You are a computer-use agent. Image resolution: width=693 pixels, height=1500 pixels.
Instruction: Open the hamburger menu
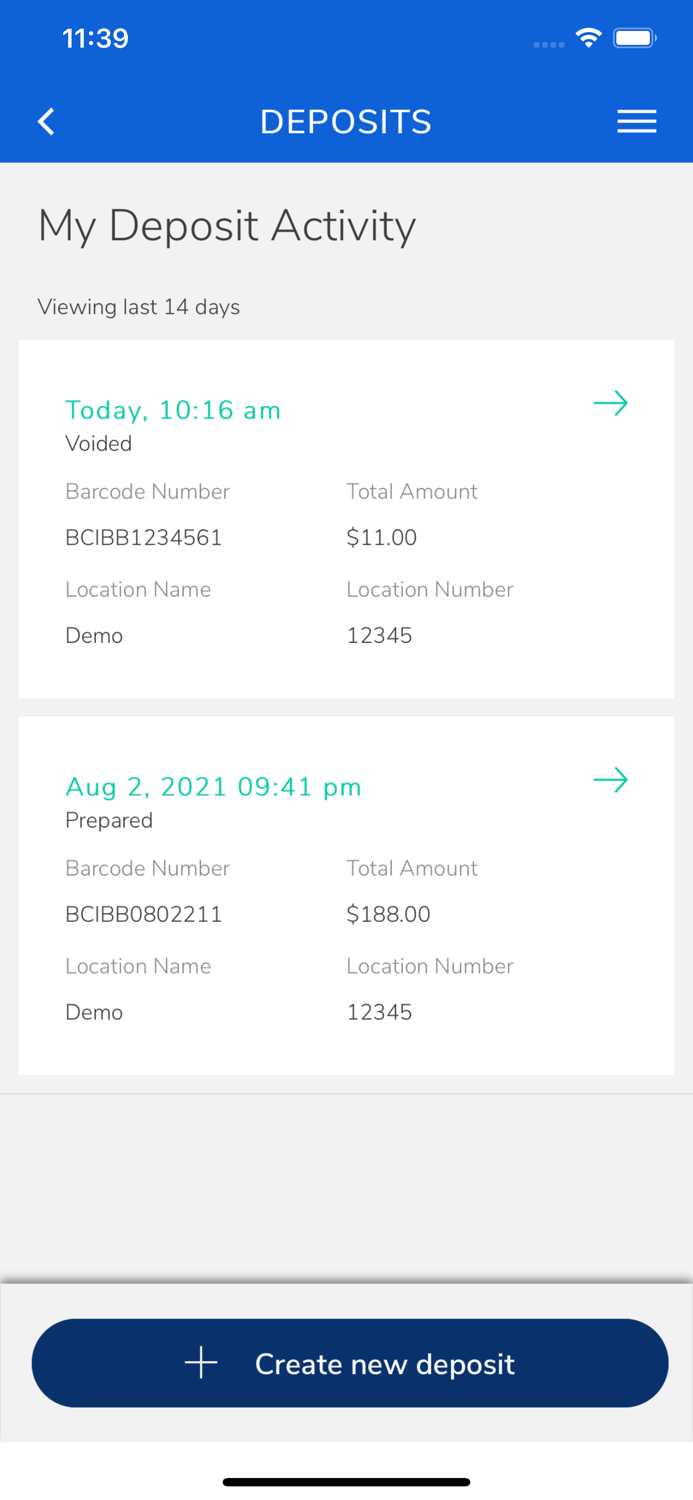click(636, 122)
